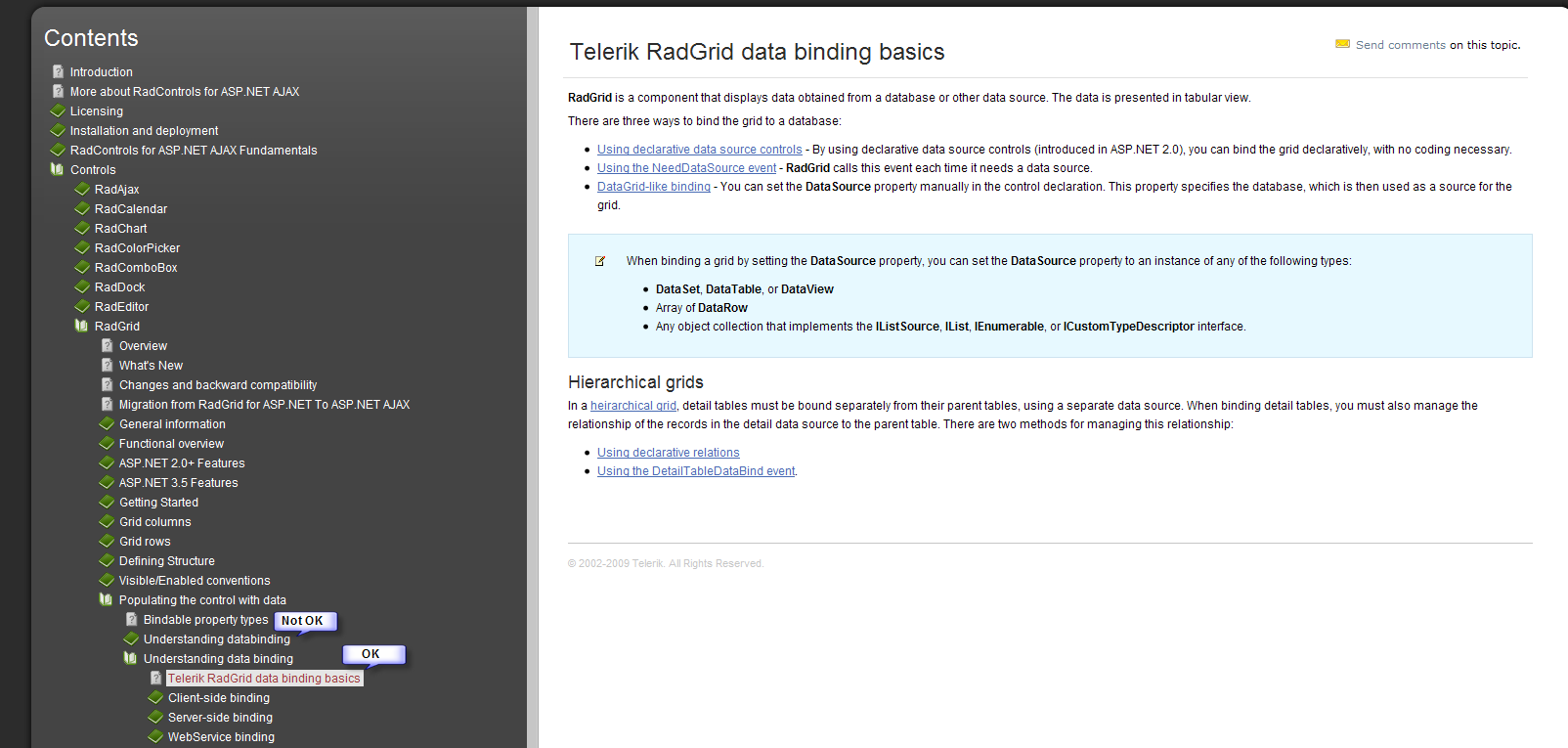The image size is (1568, 748).
Task: Expand Server-side binding via its book icon
Action: [155, 717]
